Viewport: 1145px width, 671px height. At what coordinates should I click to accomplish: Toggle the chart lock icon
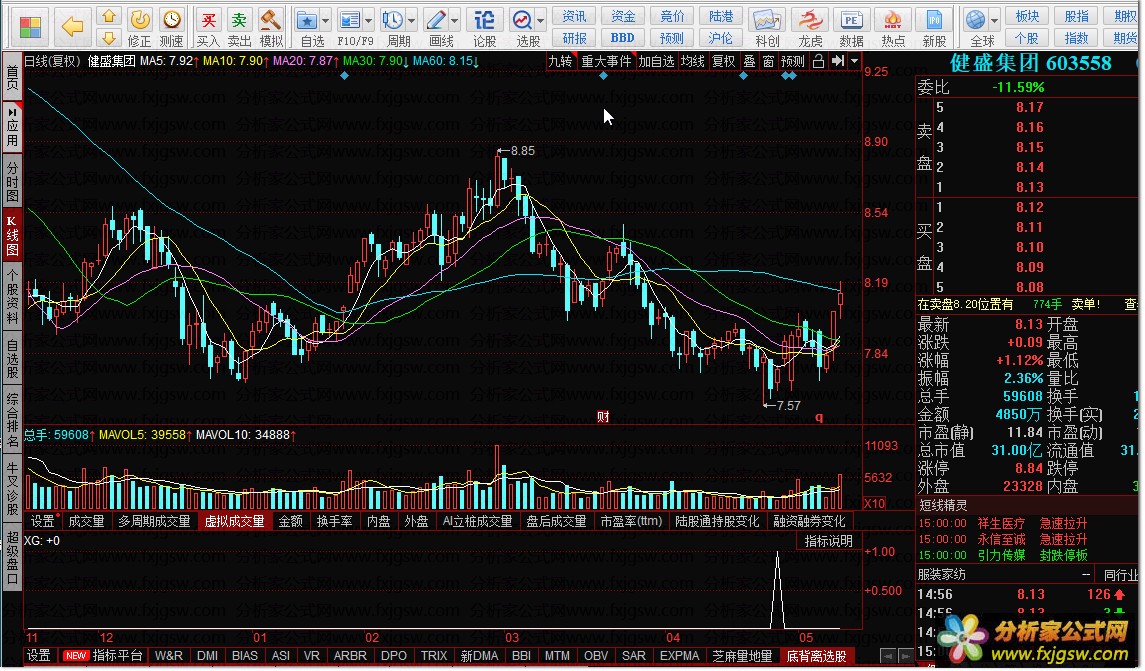pyautogui.click(x=819, y=61)
